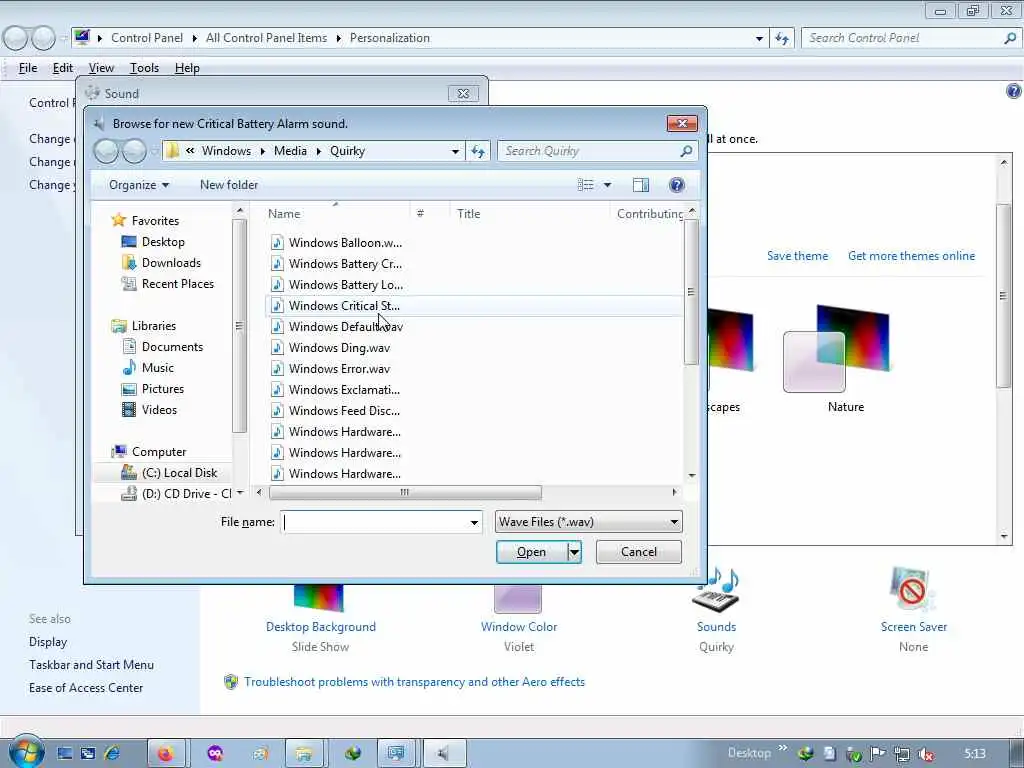Select the Nature theme thumbnail
1024x768 pixels.
[x=837, y=349]
